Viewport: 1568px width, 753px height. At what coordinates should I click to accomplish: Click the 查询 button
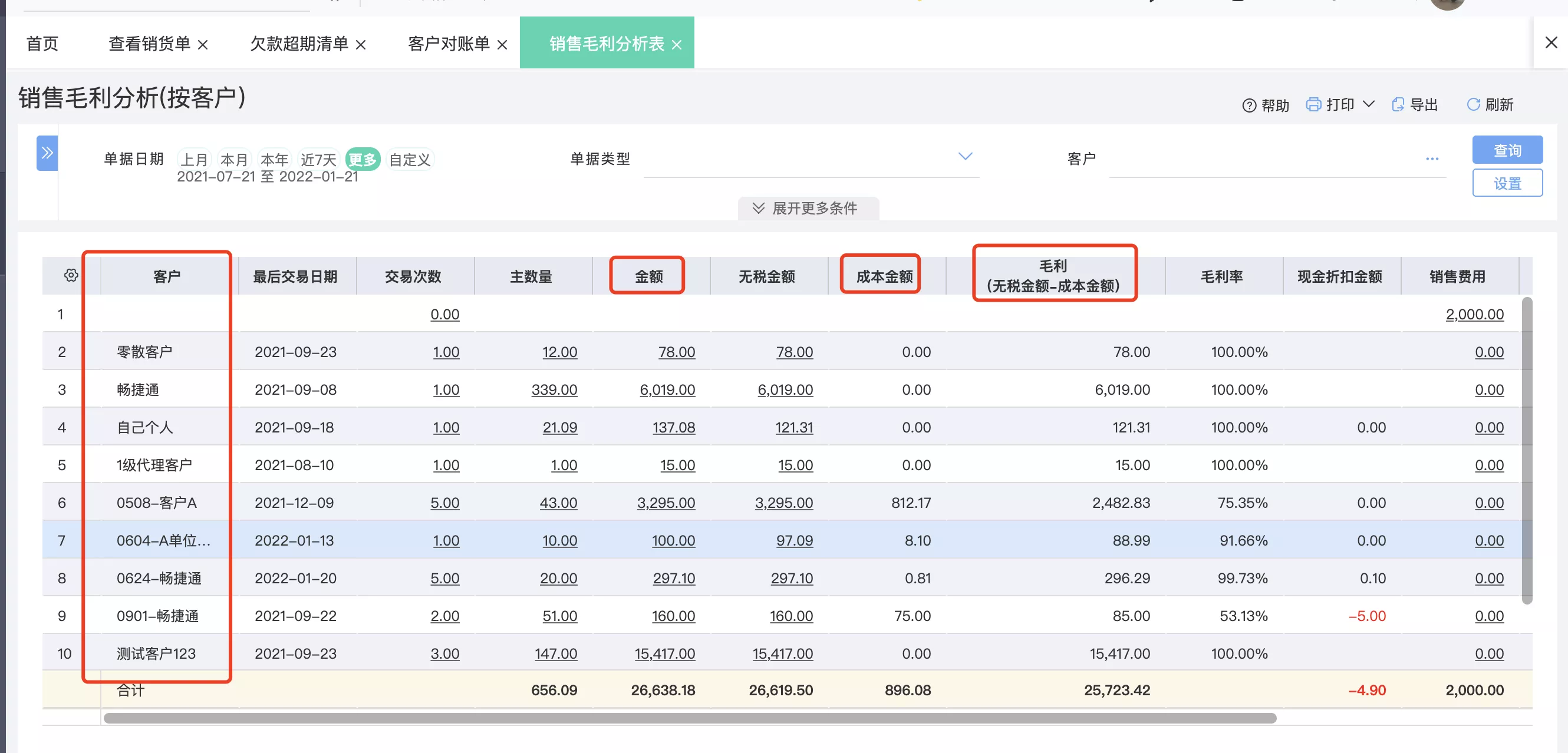coord(1507,150)
